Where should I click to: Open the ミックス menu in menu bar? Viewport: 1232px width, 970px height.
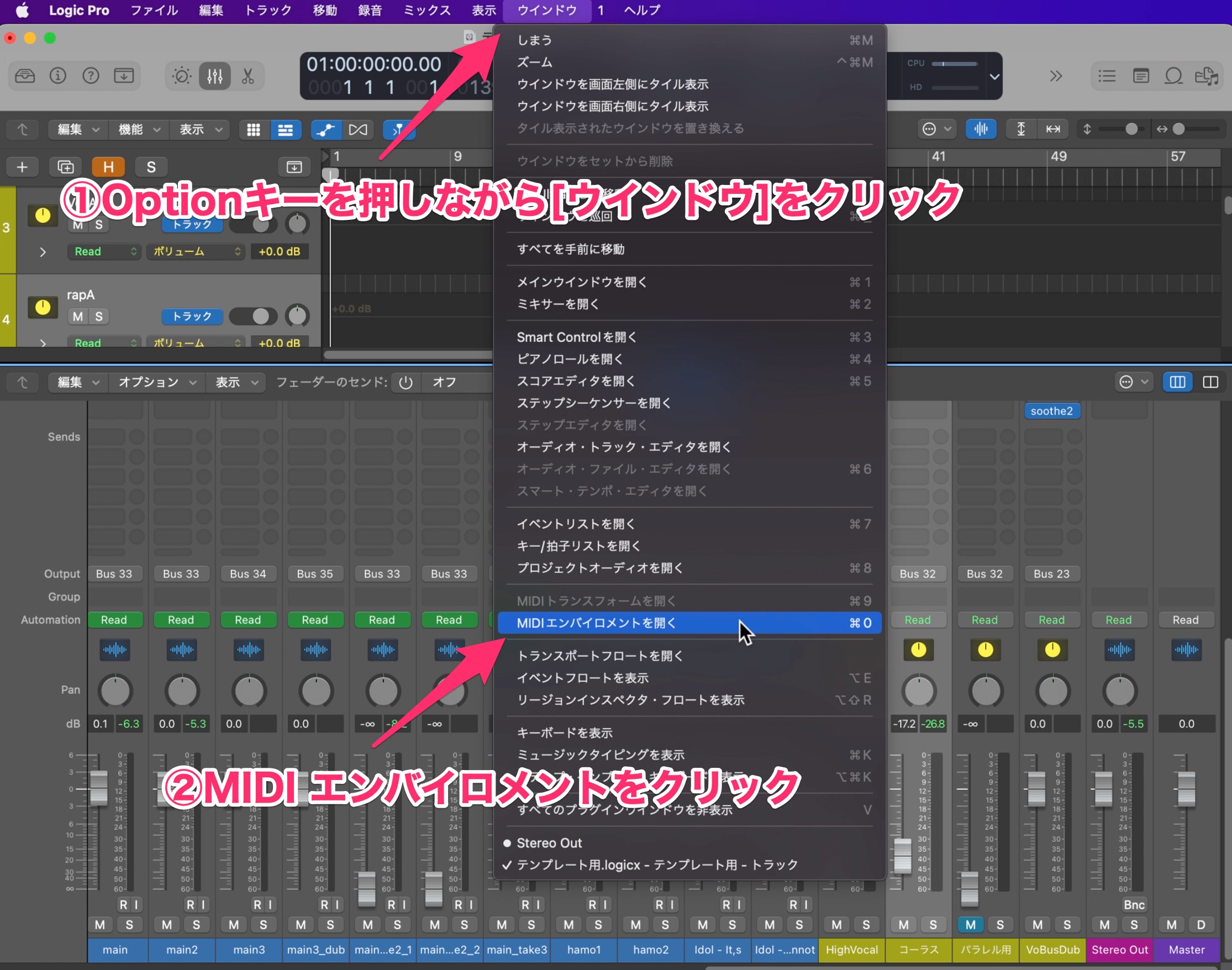(x=427, y=10)
